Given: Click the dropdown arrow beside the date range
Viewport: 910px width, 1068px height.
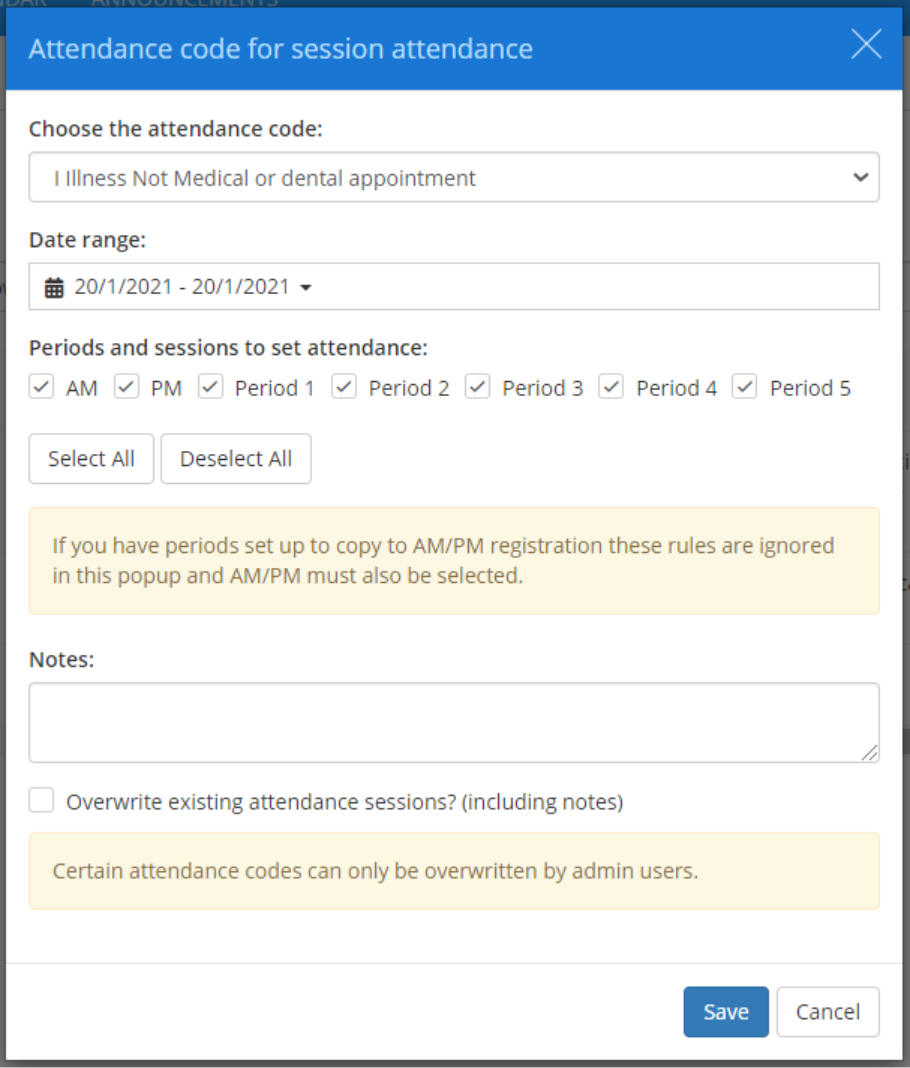Looking at the screenshot, I should tap(306, 287).
